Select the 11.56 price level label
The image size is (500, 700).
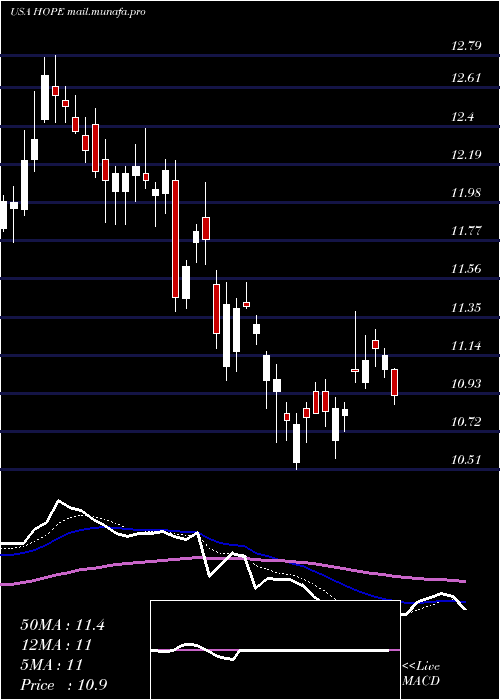[466, 269]
